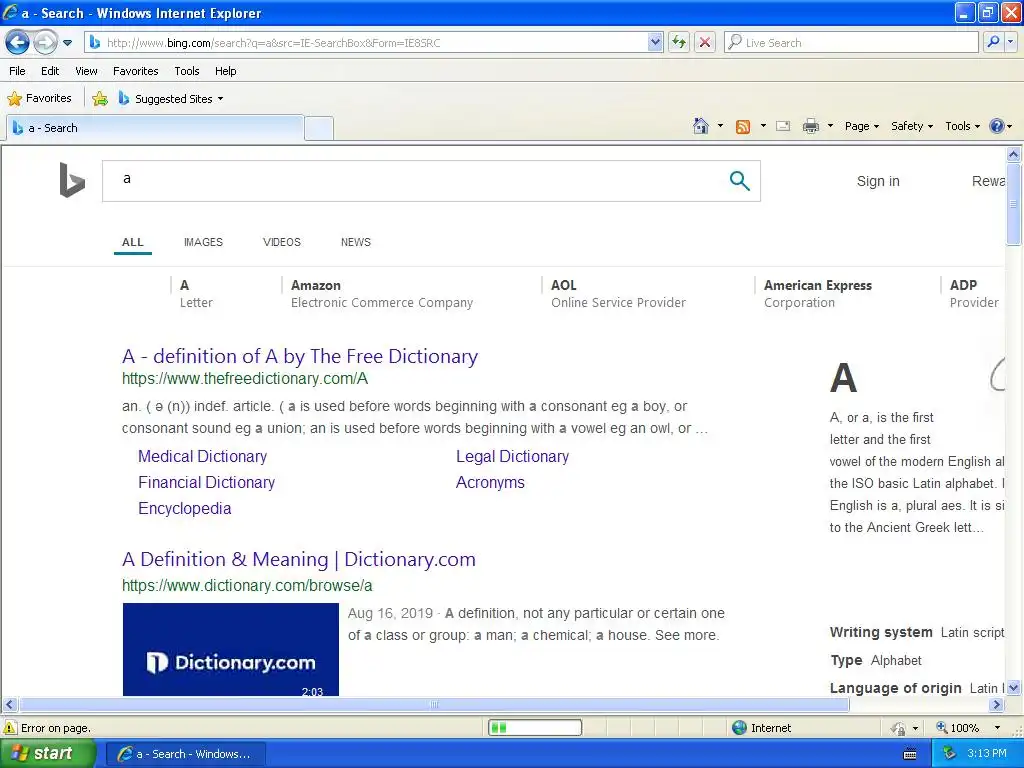Open the Safety command bar menu
The image size is (1024, 768).
point(912,126)
